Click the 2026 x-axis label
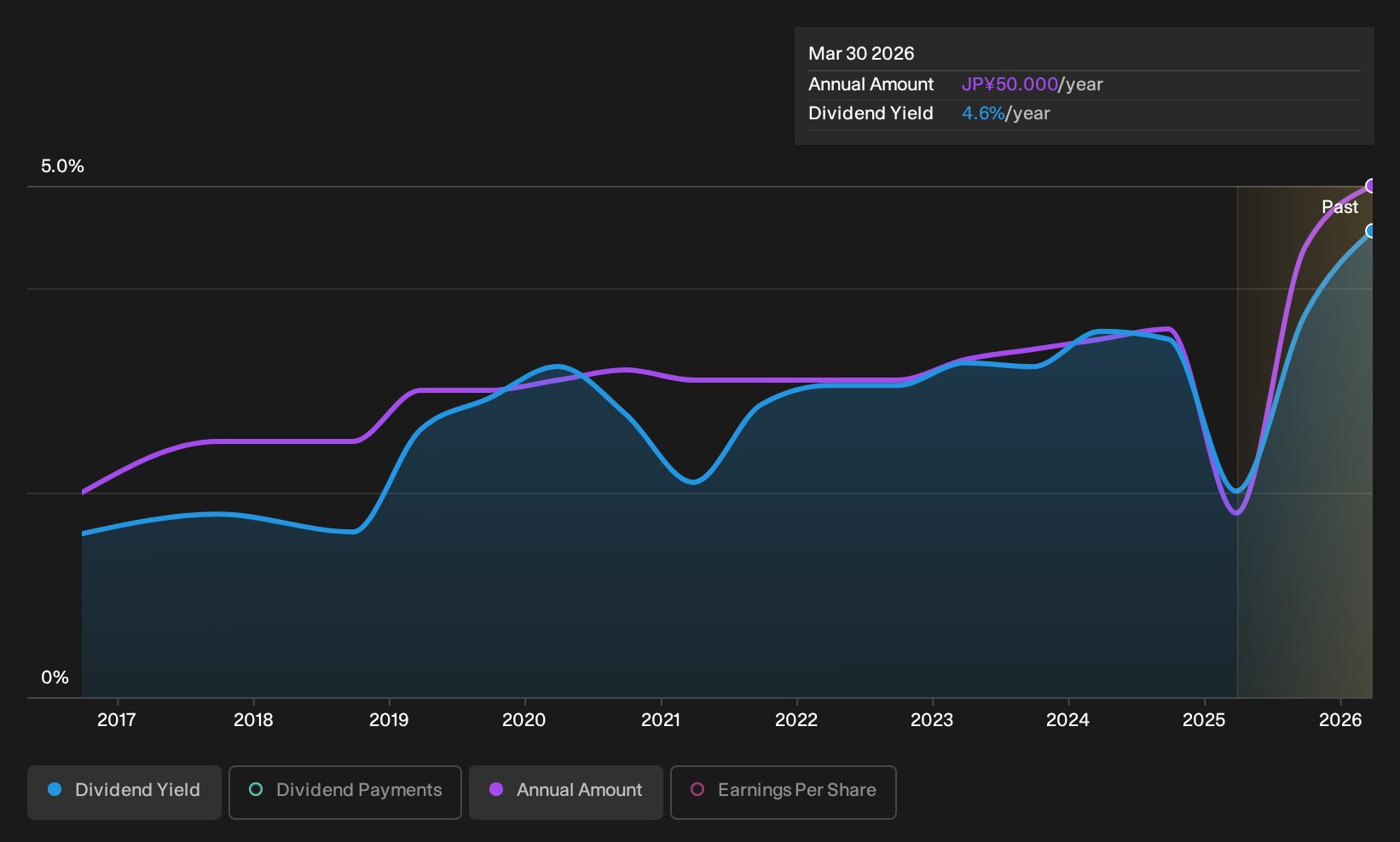The width and height of the screenshot is (1400, 842). [1340, 720]
